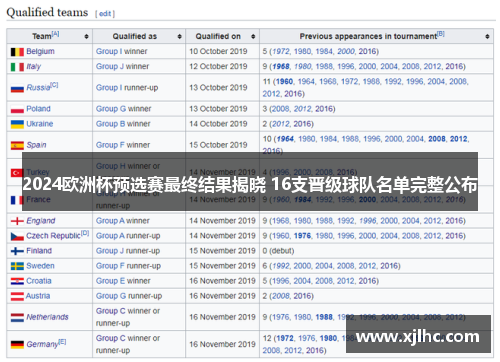Click the Russia flag icon

pos(17,88)
